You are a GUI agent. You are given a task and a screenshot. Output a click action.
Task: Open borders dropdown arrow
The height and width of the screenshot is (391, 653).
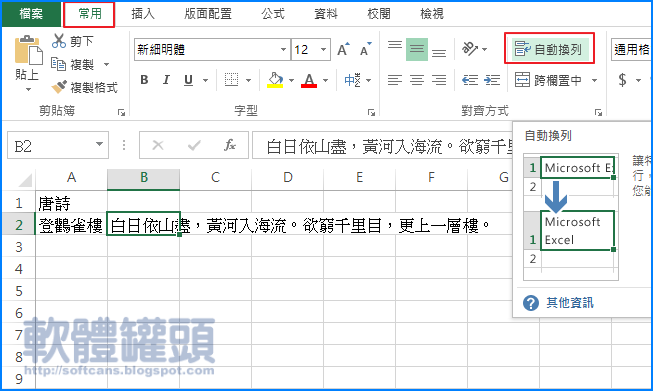pos(248,80)
